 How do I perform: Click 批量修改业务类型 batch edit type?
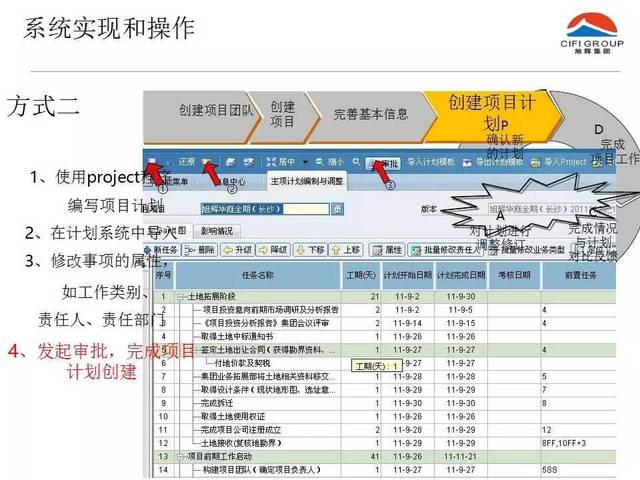527,250
